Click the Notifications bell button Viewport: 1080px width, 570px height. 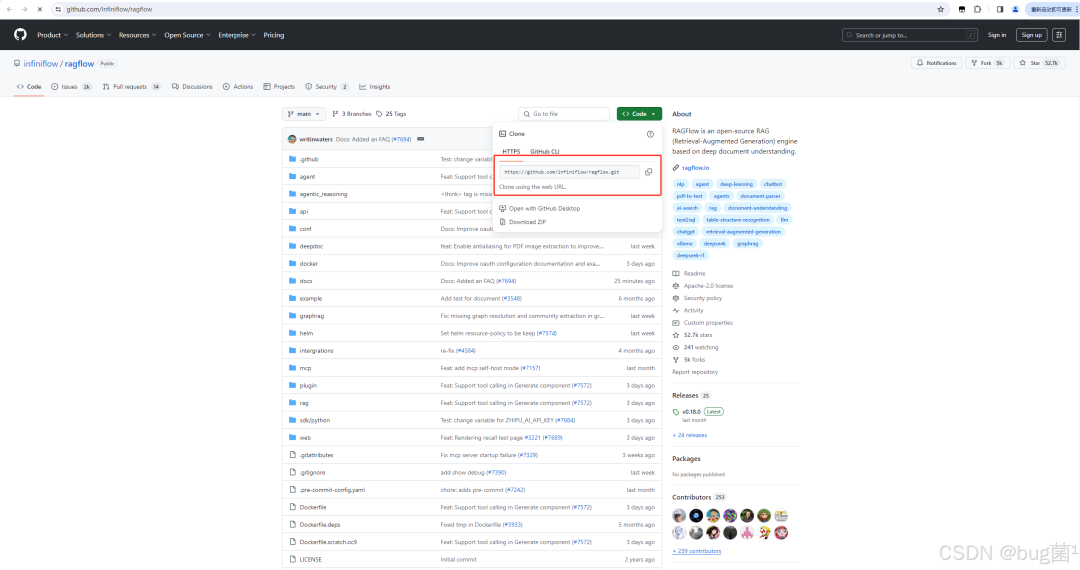pos(937,63)
